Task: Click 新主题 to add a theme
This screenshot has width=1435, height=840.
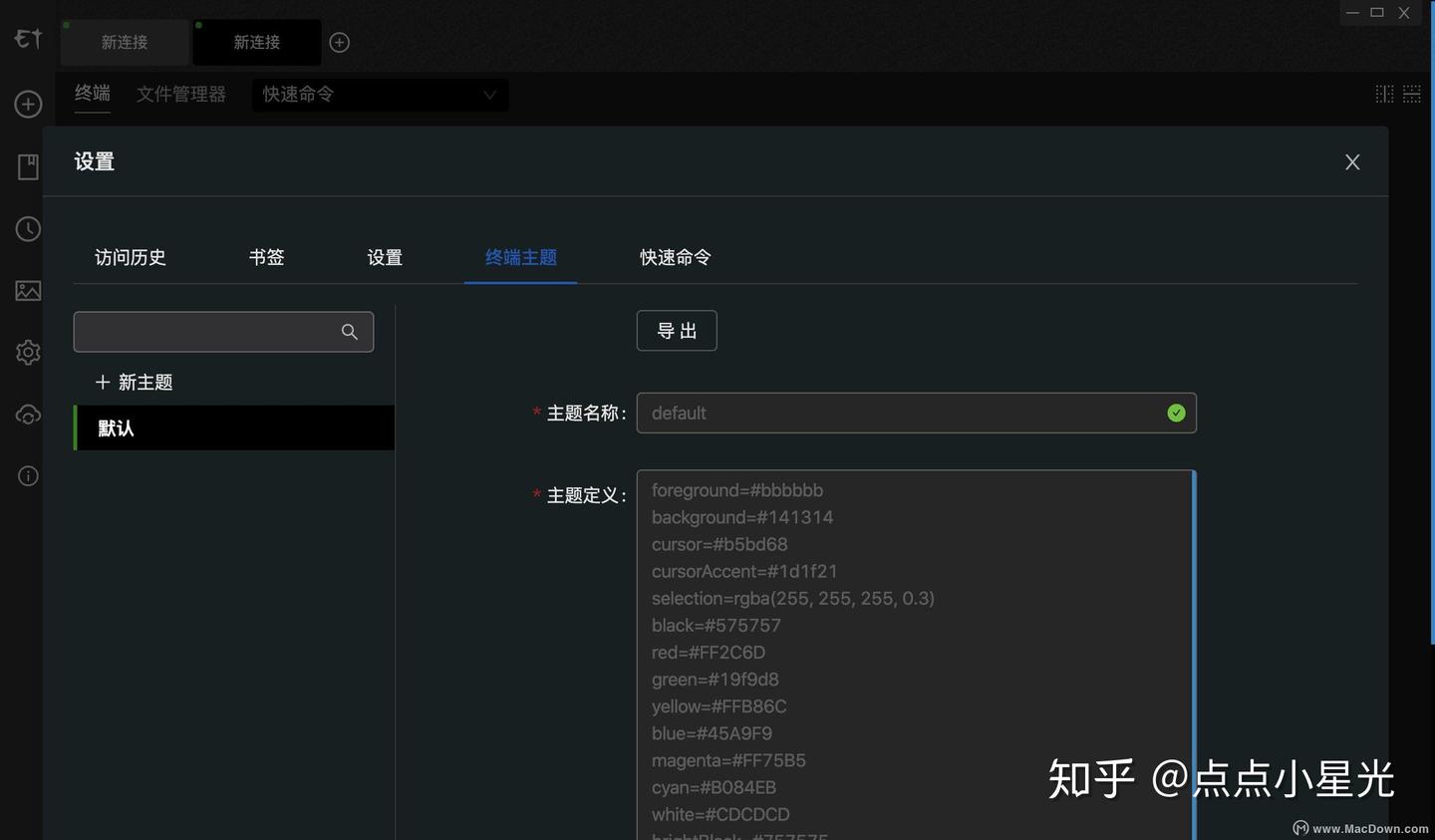Action: tap(134, 383)
